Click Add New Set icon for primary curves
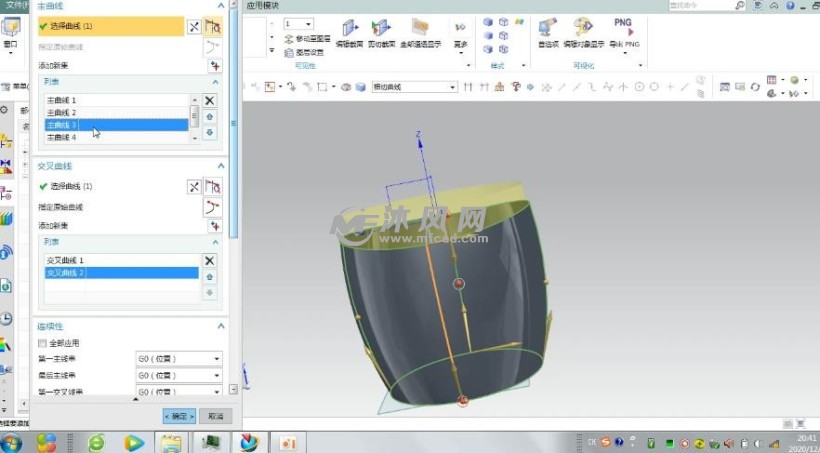Image resolution: width=820 pixels, height=453 pixels. [x=213, y=65]
